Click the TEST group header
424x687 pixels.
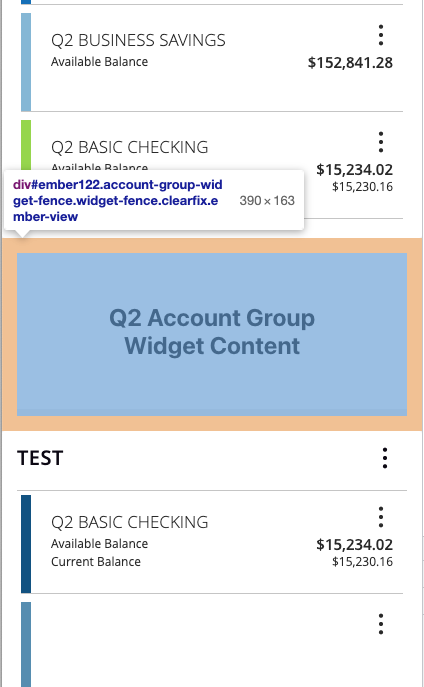(40, 458)
